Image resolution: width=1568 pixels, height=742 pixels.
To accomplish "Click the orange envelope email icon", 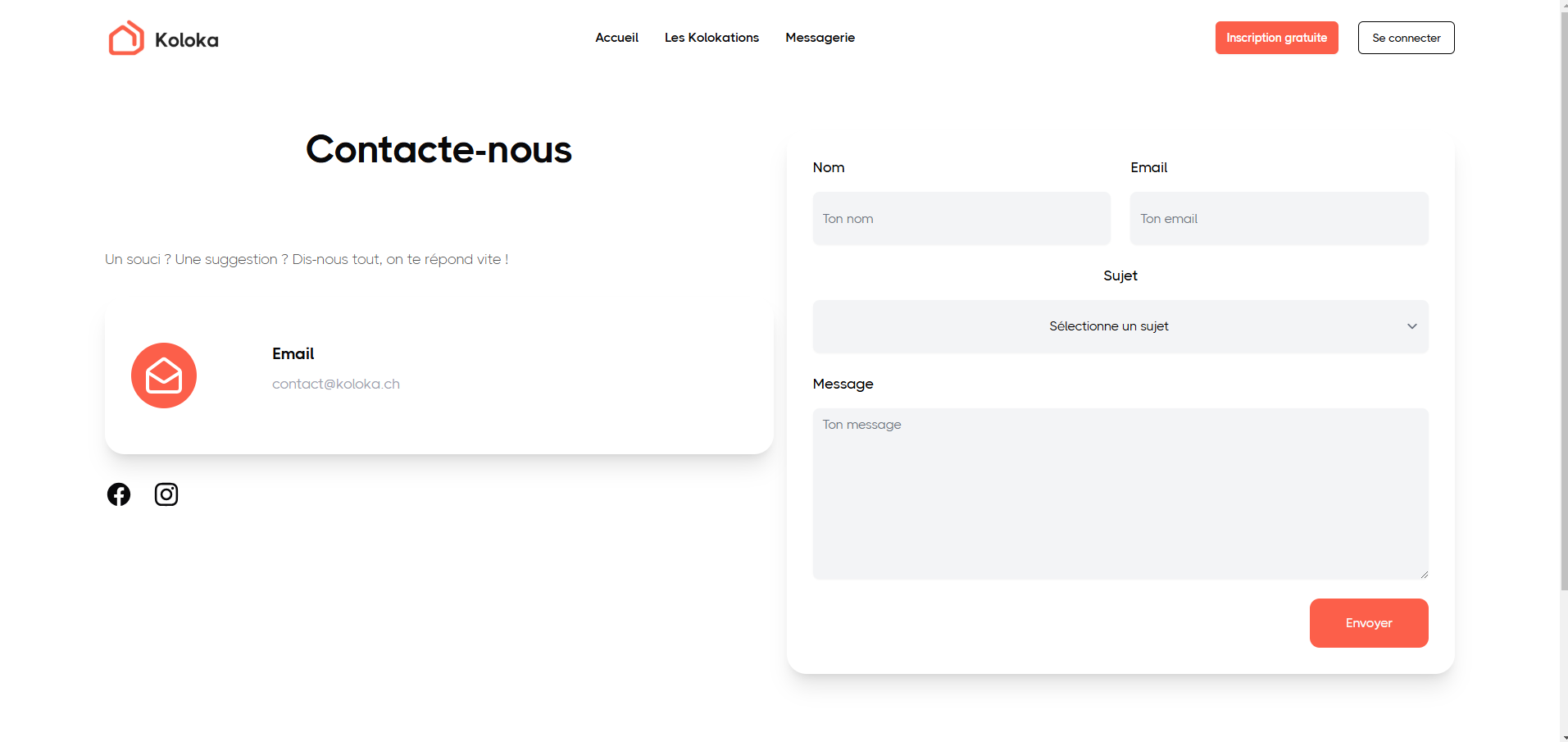I will 164,376.
